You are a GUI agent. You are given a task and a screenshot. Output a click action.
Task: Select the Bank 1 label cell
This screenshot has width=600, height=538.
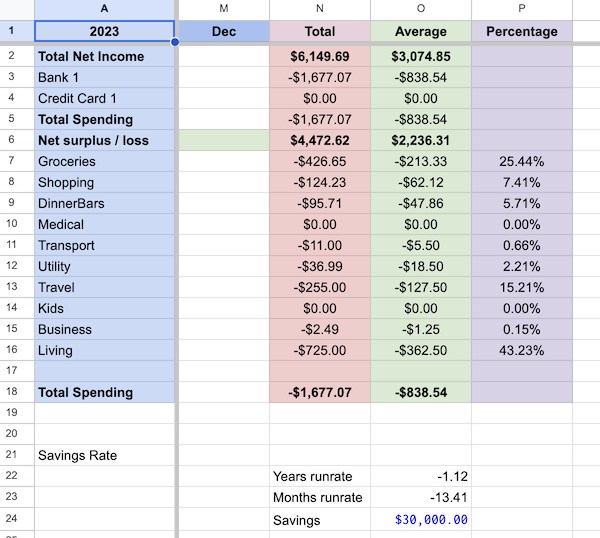pyautogui.click(x=104, y=78)
